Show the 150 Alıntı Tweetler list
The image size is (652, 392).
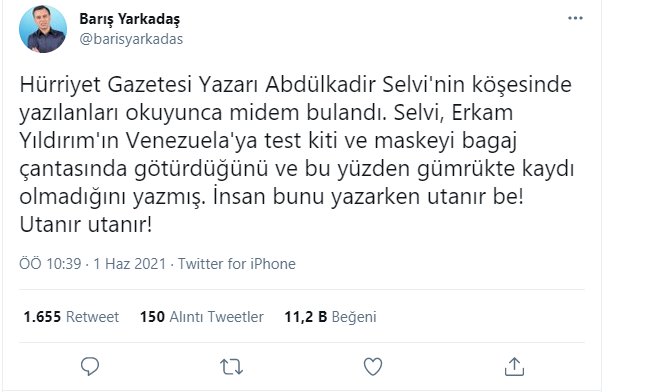click(x=202, y=317)
